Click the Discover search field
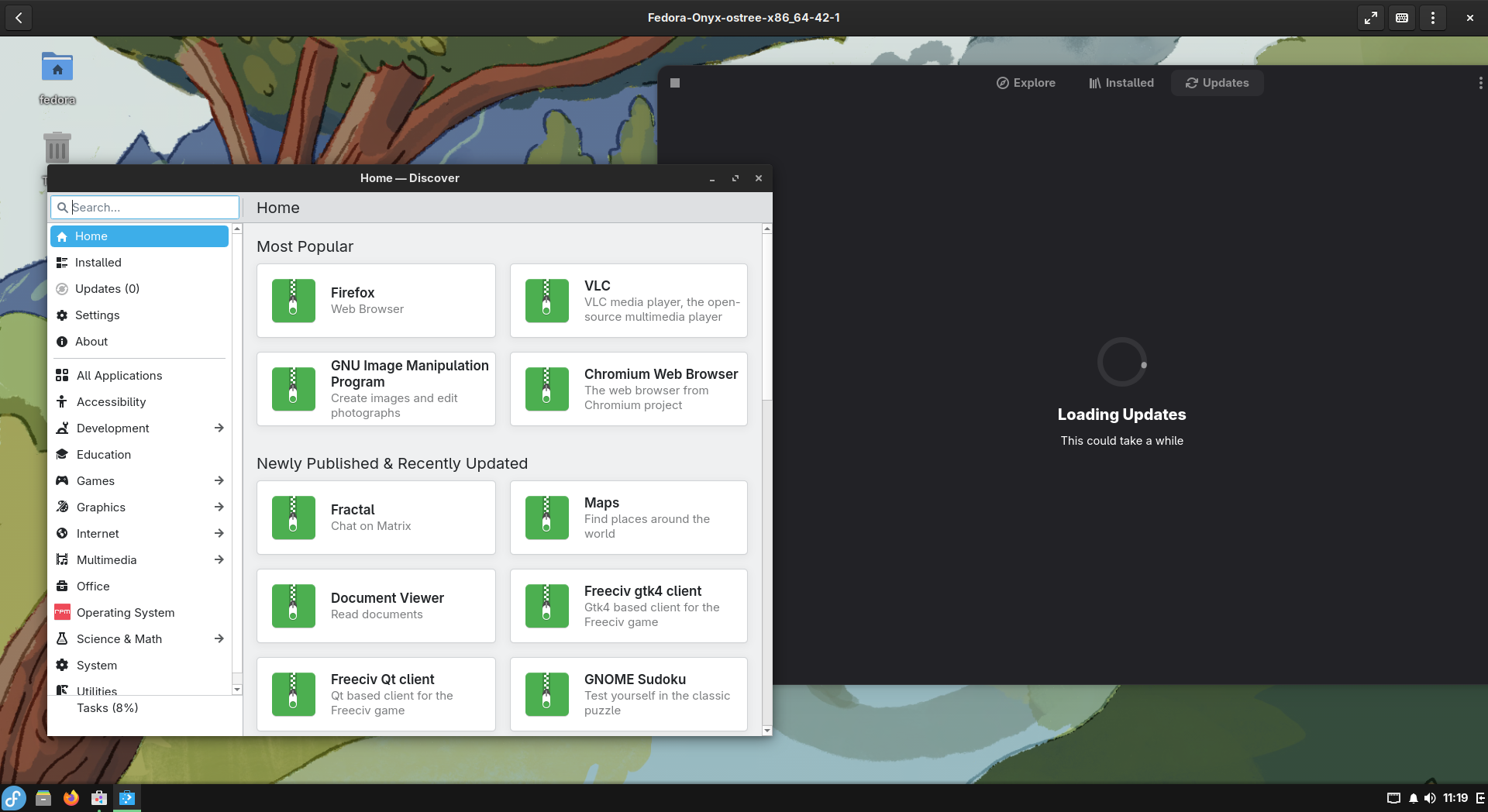The width and height of the screenshot is (1488, 812). 145,207
